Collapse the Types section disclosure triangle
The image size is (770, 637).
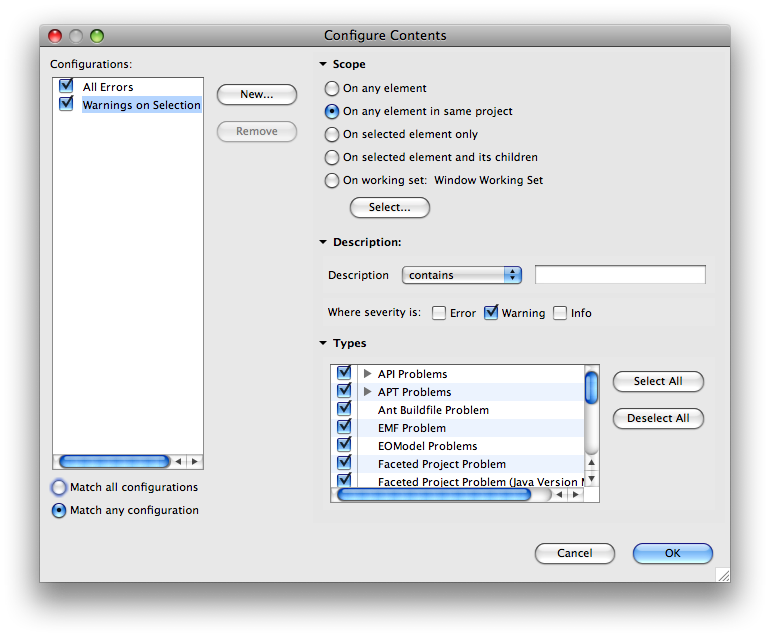point(323,344)
